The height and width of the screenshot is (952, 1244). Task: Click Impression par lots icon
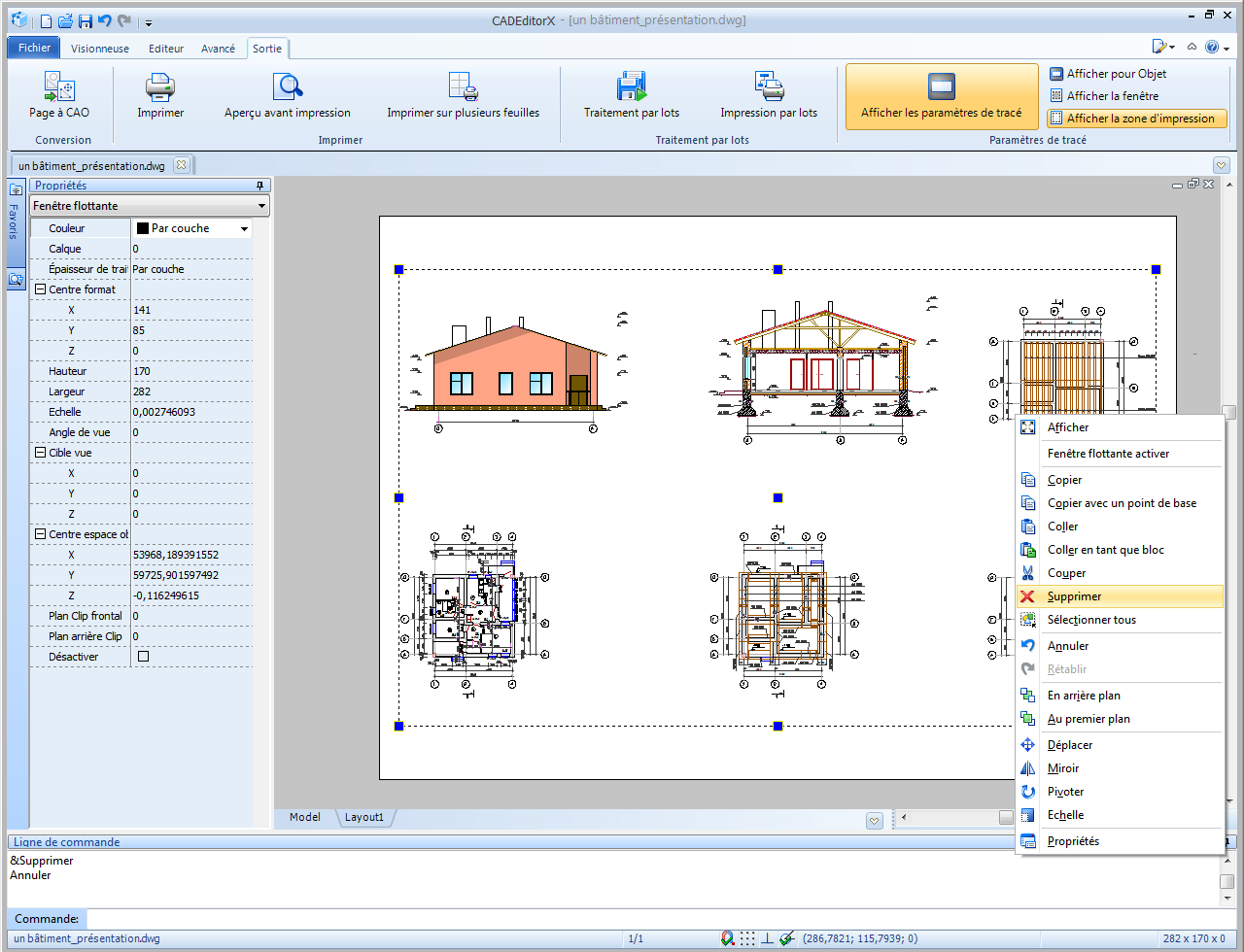click(x=769, y=88)
